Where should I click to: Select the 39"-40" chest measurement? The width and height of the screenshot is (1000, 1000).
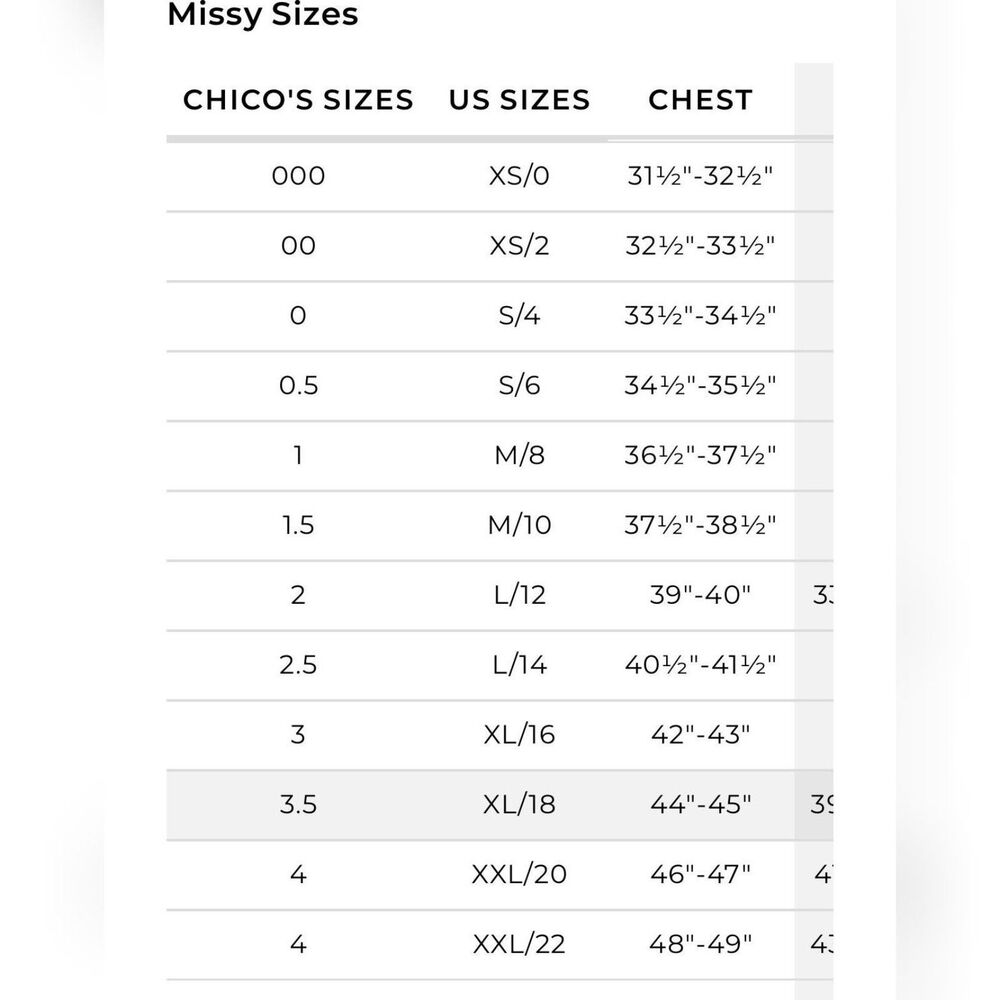point(700,594)
